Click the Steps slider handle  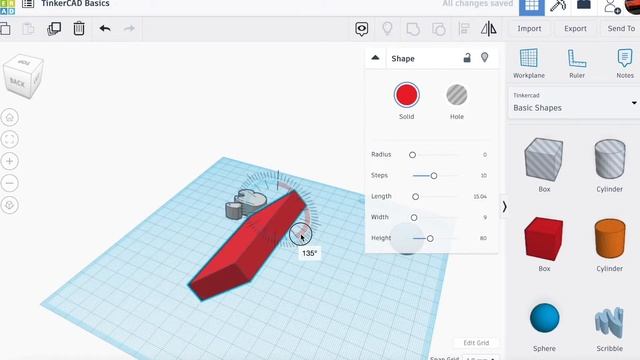tap(433, 176)
